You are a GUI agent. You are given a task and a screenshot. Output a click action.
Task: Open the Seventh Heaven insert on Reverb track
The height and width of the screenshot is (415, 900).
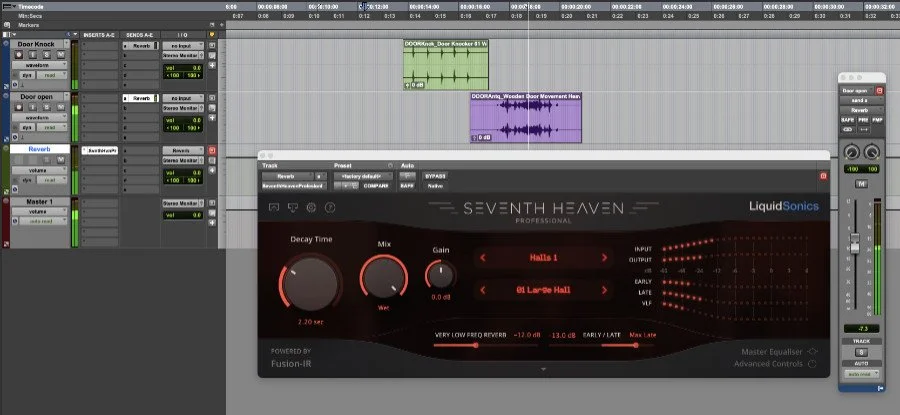(x=99, y=150)
